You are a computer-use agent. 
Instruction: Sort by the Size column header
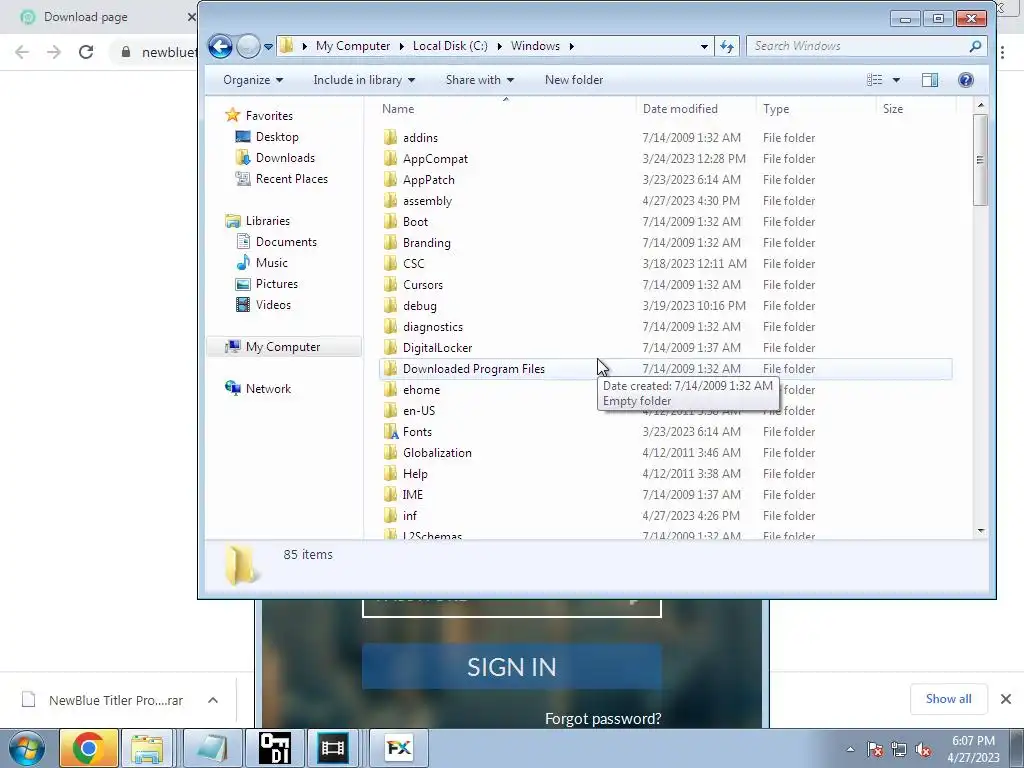(x=916, y=108)
